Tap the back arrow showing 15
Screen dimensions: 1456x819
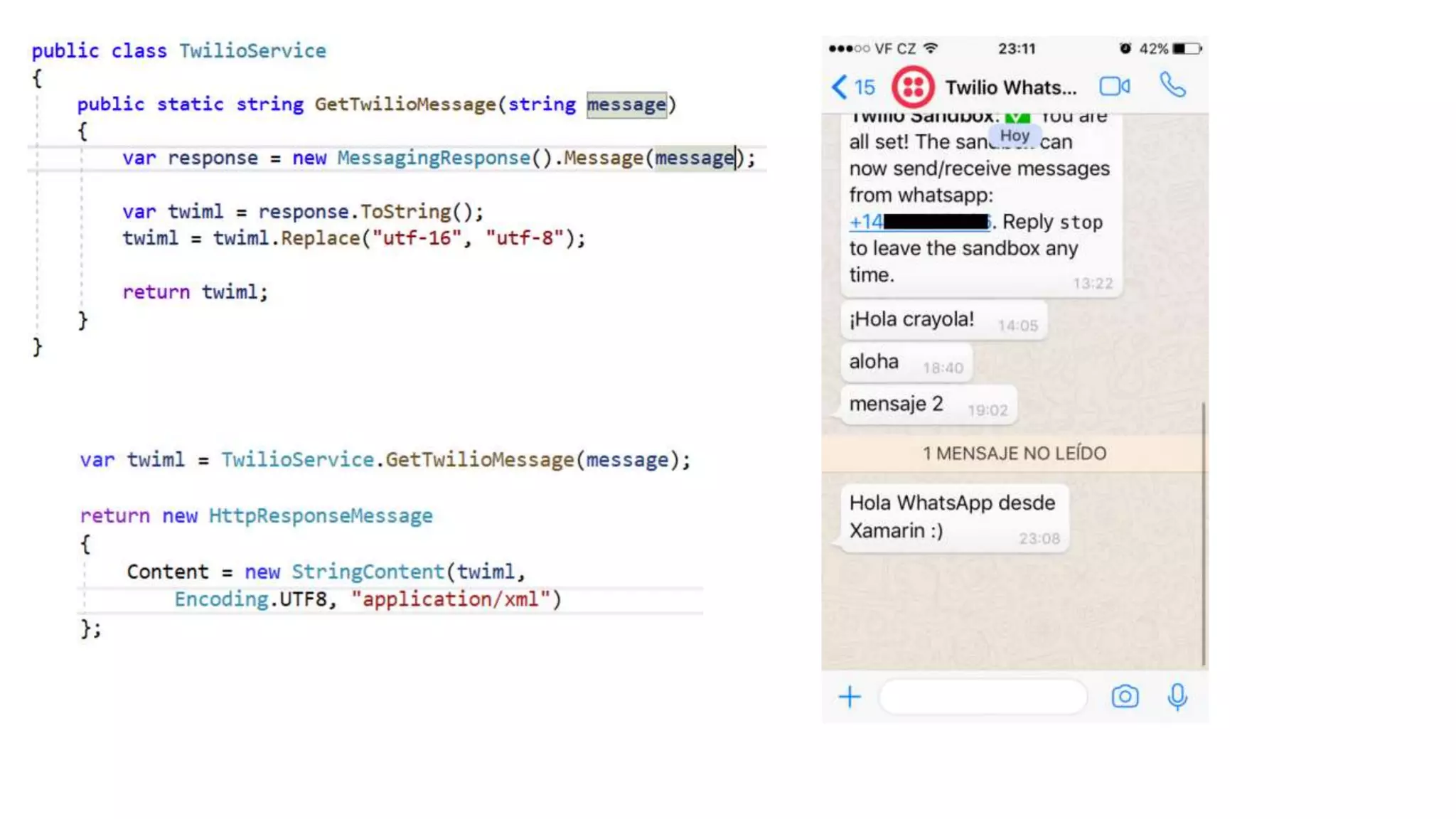pyautogui.click(x=852, y=87)
